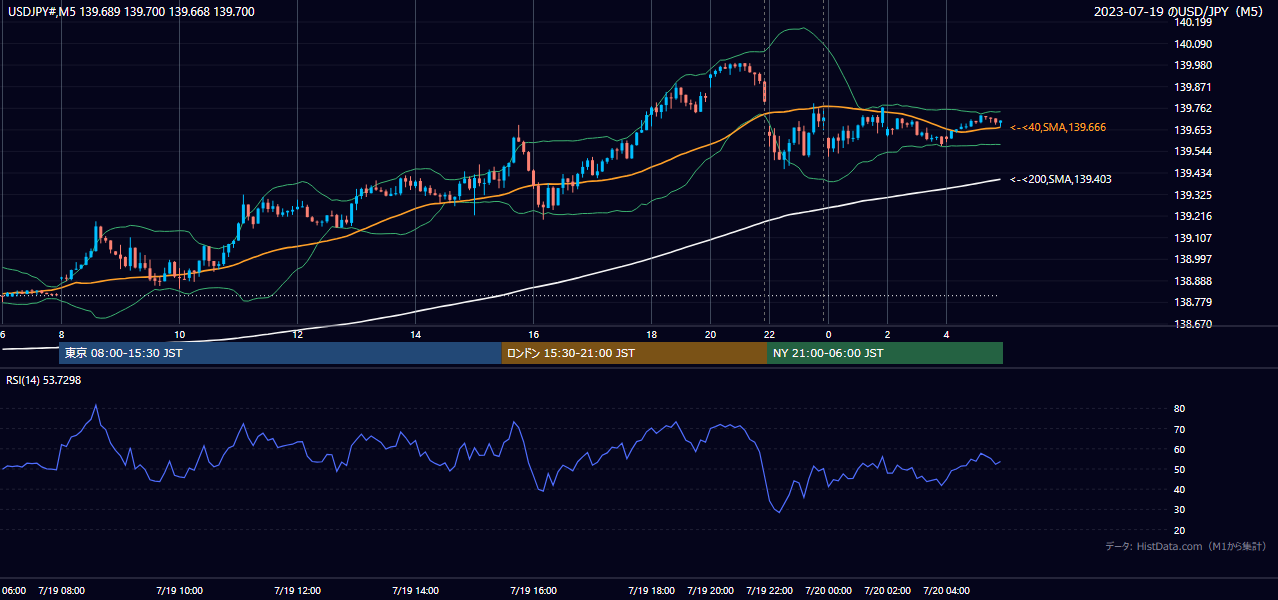This screenshot has height=600, width=1278.
Task: Click price axis value 139.762
Action: (x=1194, y=109)
